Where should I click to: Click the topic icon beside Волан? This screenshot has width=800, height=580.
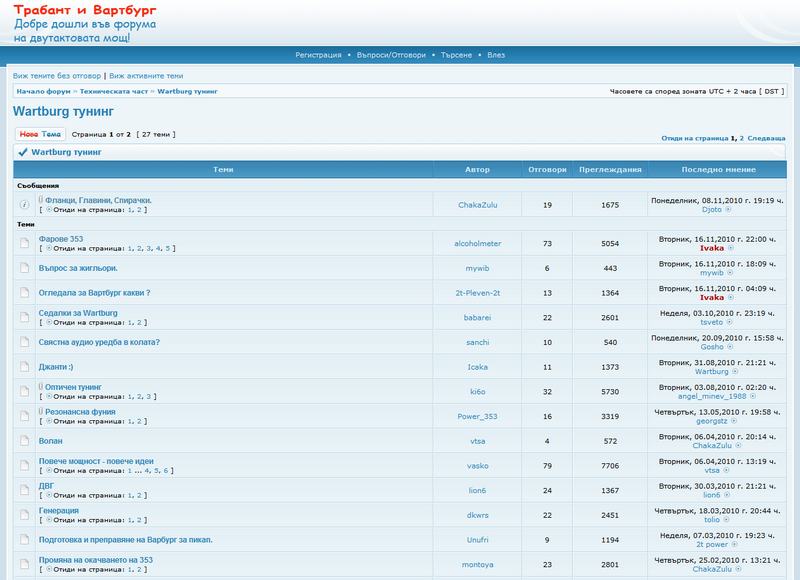click(24, 441)
